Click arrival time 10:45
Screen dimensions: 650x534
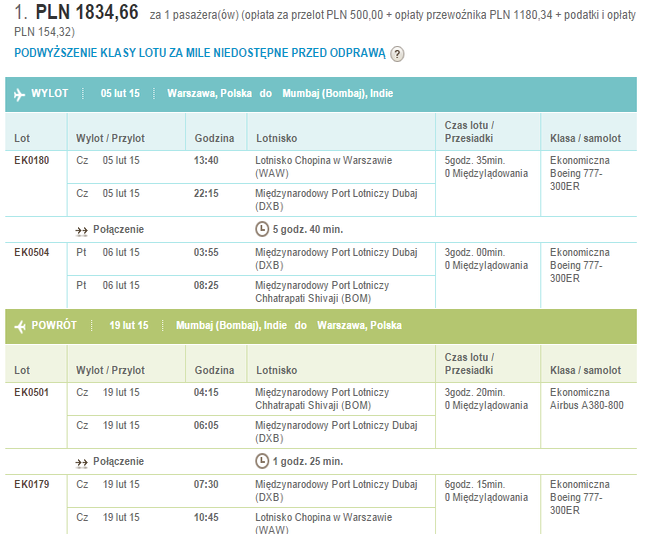(x=206, y=518)
